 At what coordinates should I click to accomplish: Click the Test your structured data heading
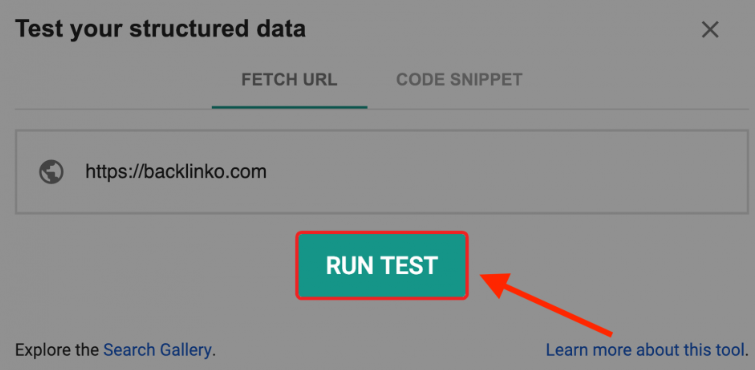[160, 29]
